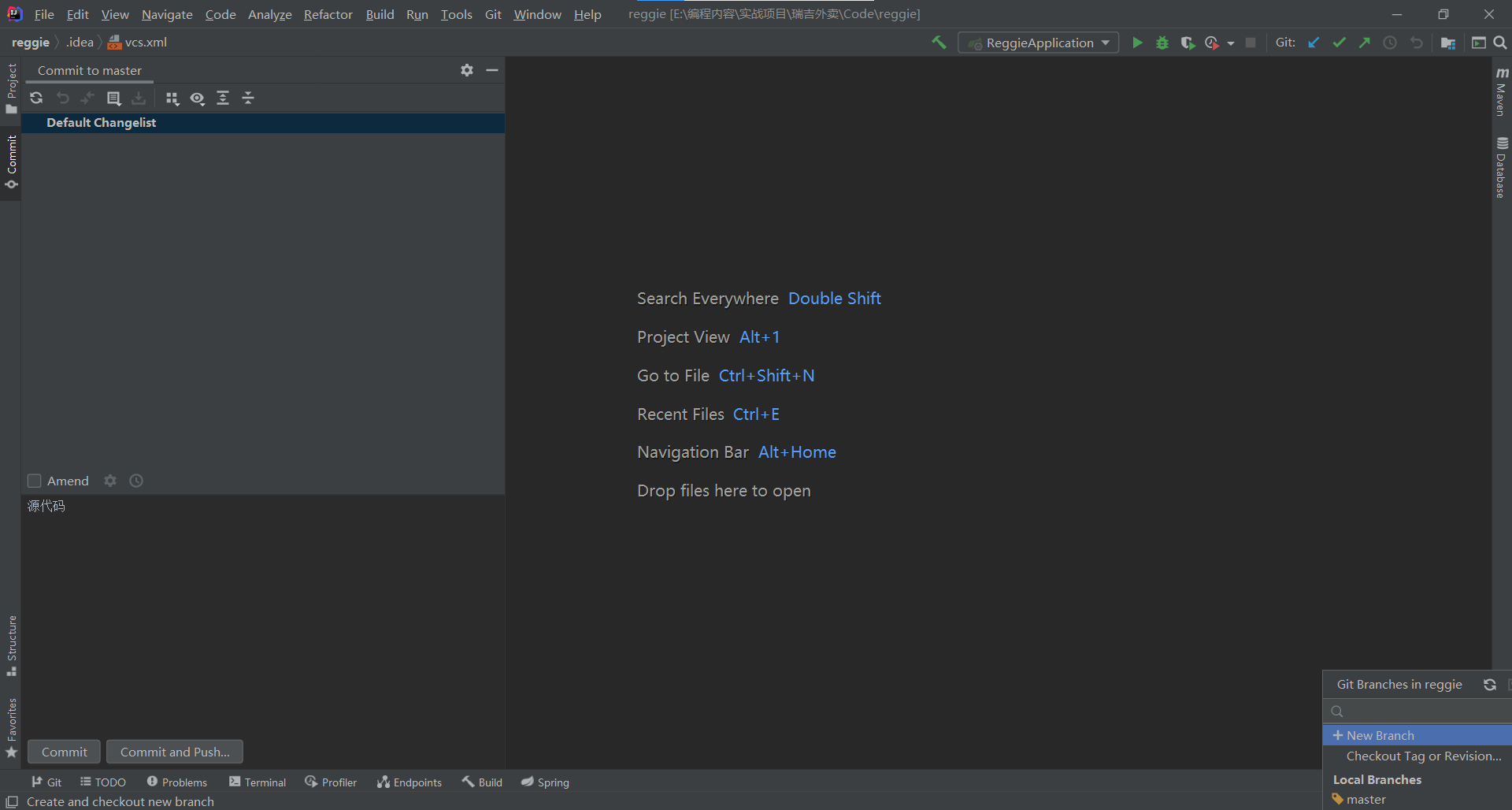This screenshot has height=810, width=1512.
Task: Debug ReggieApplication with the bug icon
Action: [1162, 43]
